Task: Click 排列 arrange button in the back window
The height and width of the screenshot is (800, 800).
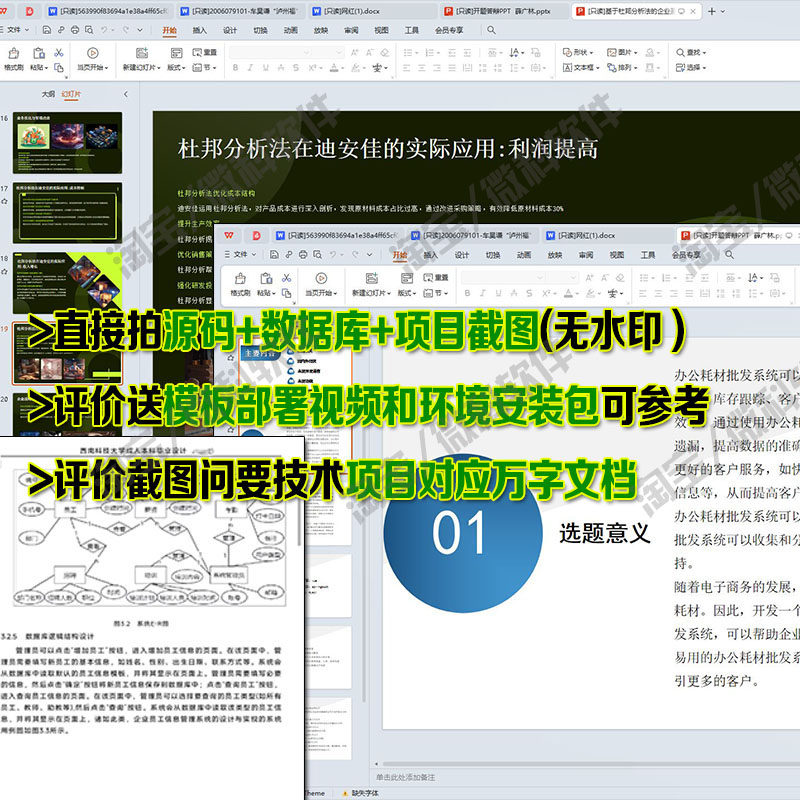Action: [x=621, y=67]
